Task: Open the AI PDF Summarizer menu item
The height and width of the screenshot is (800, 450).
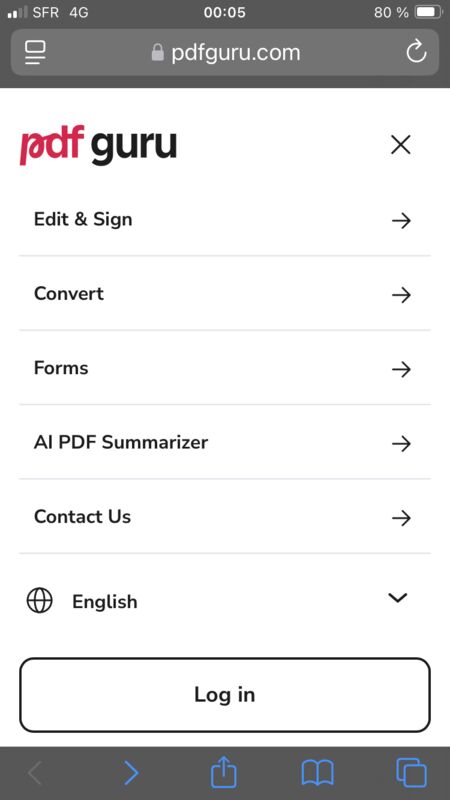Action: tap(225, 442)
